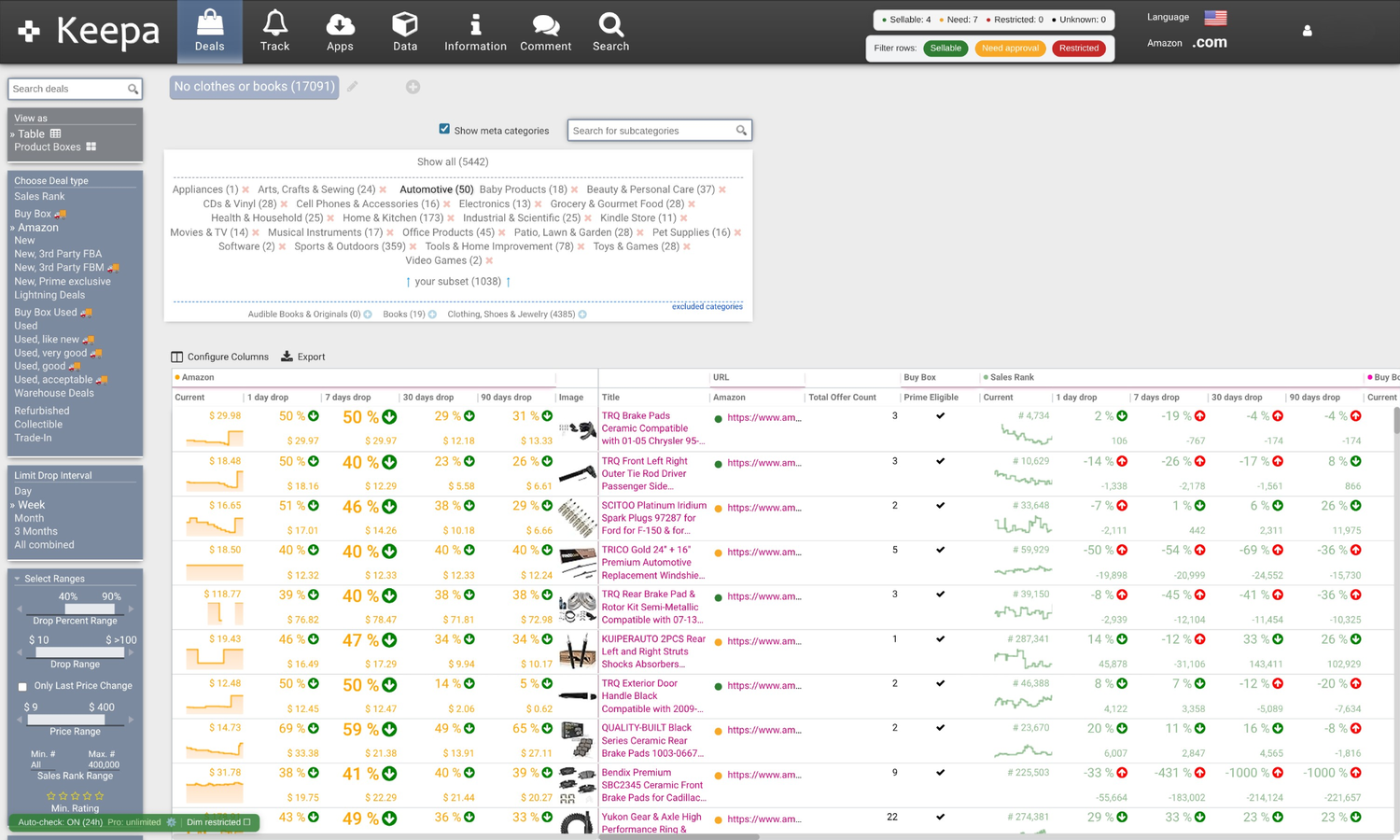Image resolution: width=1400 pixels, height=840 pixels.
Task: Open the Amazon .com locale selector
Action: click(x=1209, y=43)
